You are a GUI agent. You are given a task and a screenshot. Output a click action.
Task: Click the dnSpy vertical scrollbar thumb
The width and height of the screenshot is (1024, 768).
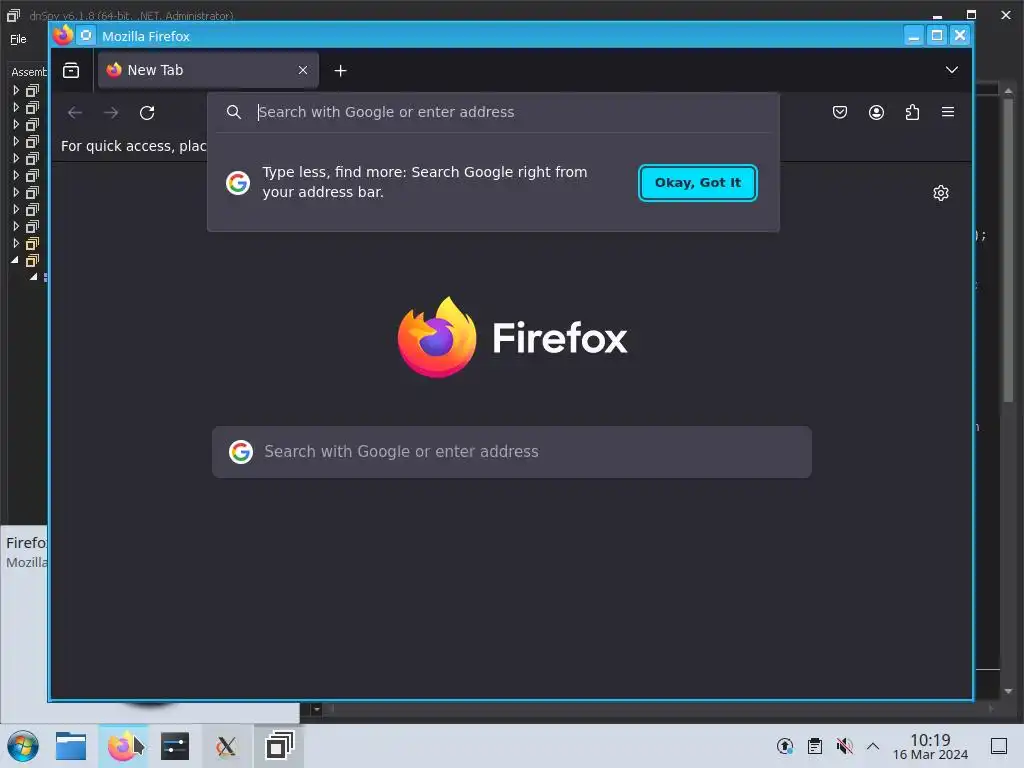1008,249
